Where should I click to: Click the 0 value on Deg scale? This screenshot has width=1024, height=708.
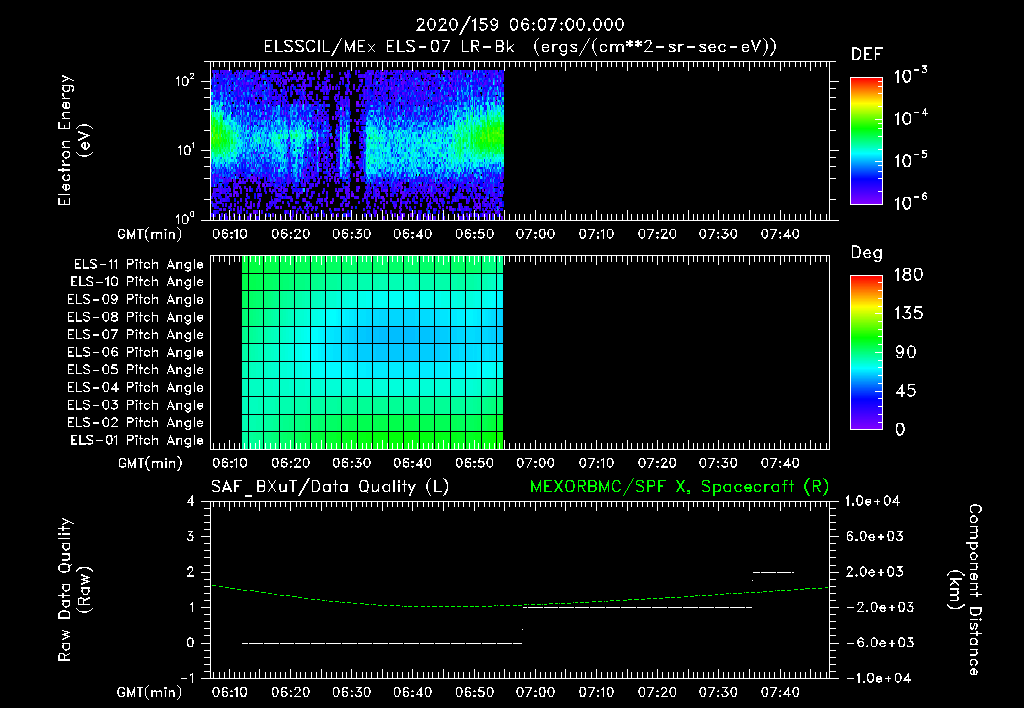point(900,430)
